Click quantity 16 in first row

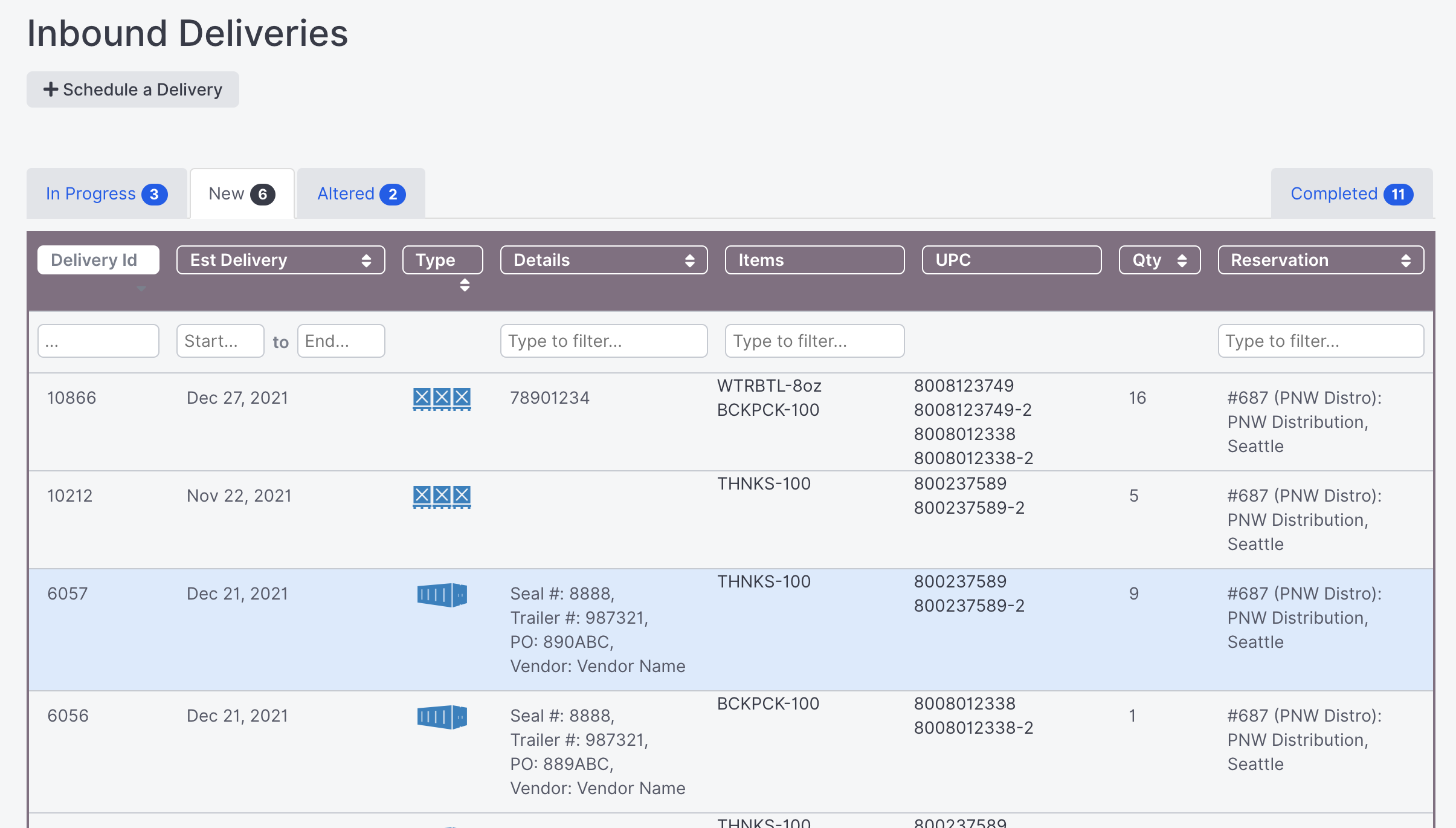tap(1138, 398)
